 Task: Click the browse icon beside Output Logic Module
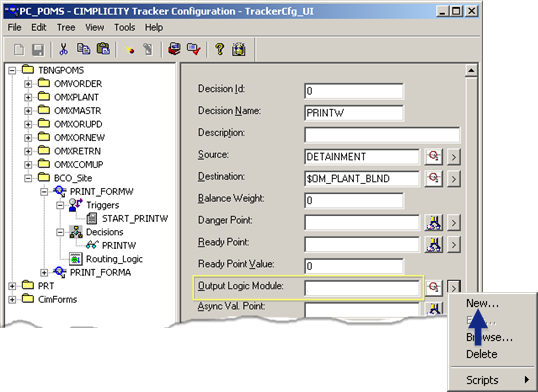[x=433, y=288]
